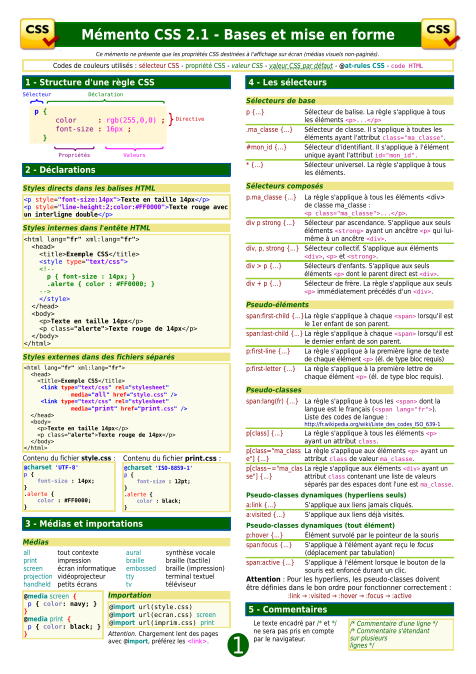The width and height of the screenshot is (476, 674).
Task: Click subheading "Pseudo-classes" above span:lang(fr)
Action: pyautogui.click(x=273, y=390)
